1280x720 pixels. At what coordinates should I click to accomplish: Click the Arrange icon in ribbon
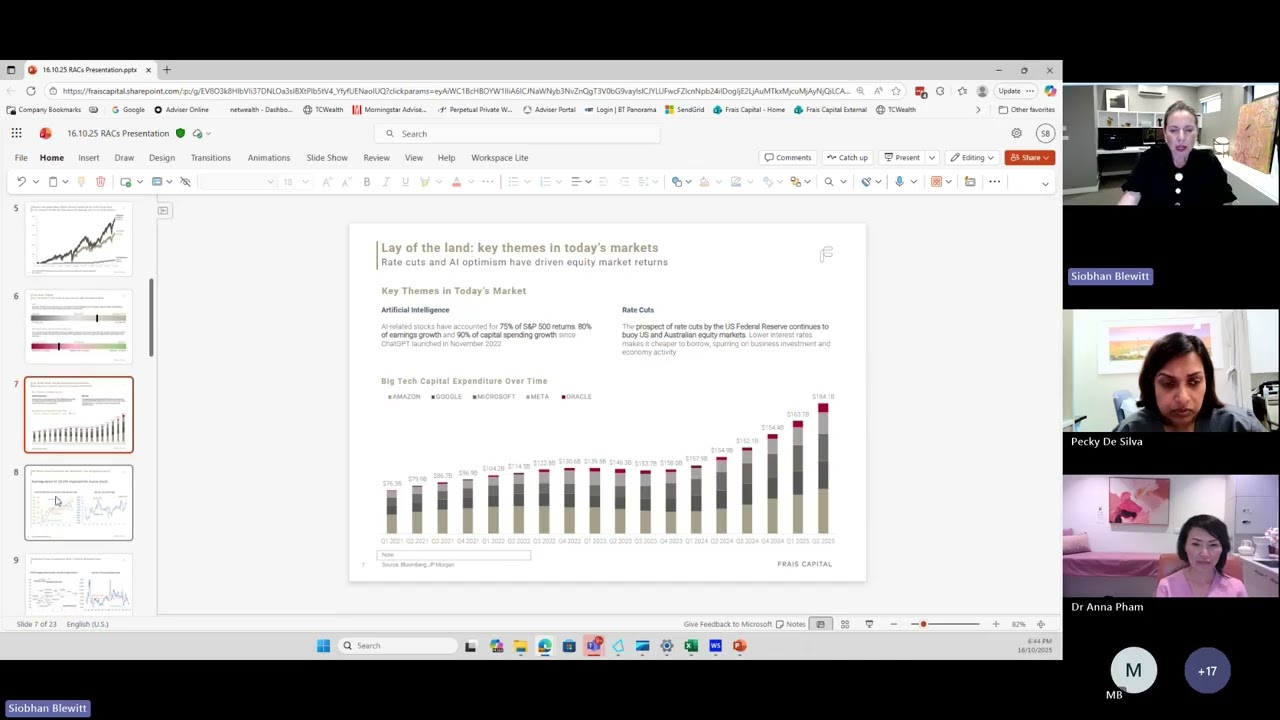tap(796, 181)
